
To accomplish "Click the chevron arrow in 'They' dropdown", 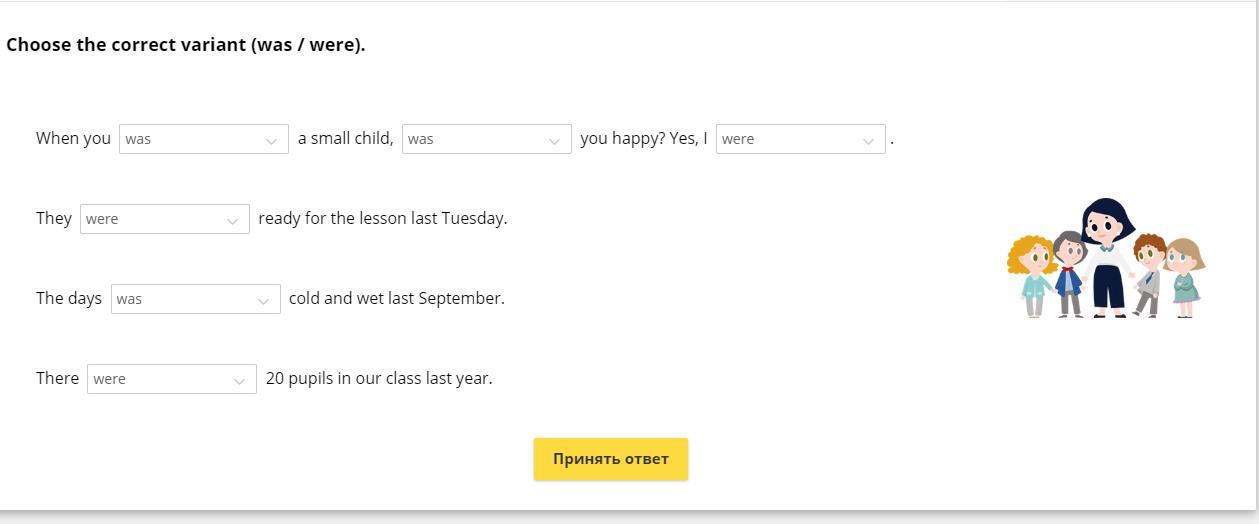I will pyautogui.click(x=232, y=221).
